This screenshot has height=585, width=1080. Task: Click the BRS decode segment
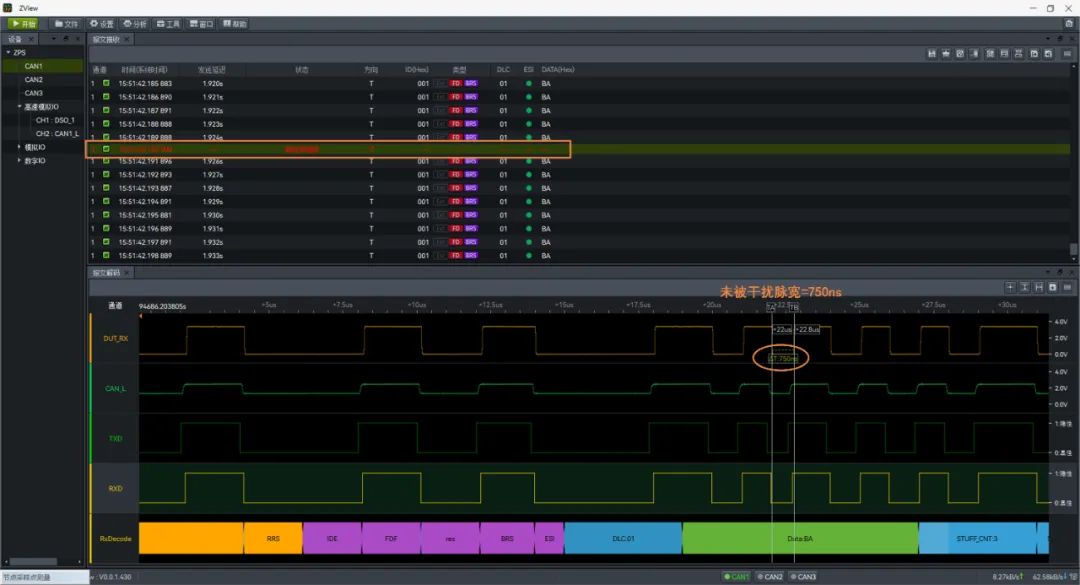(x=507, y=539)
